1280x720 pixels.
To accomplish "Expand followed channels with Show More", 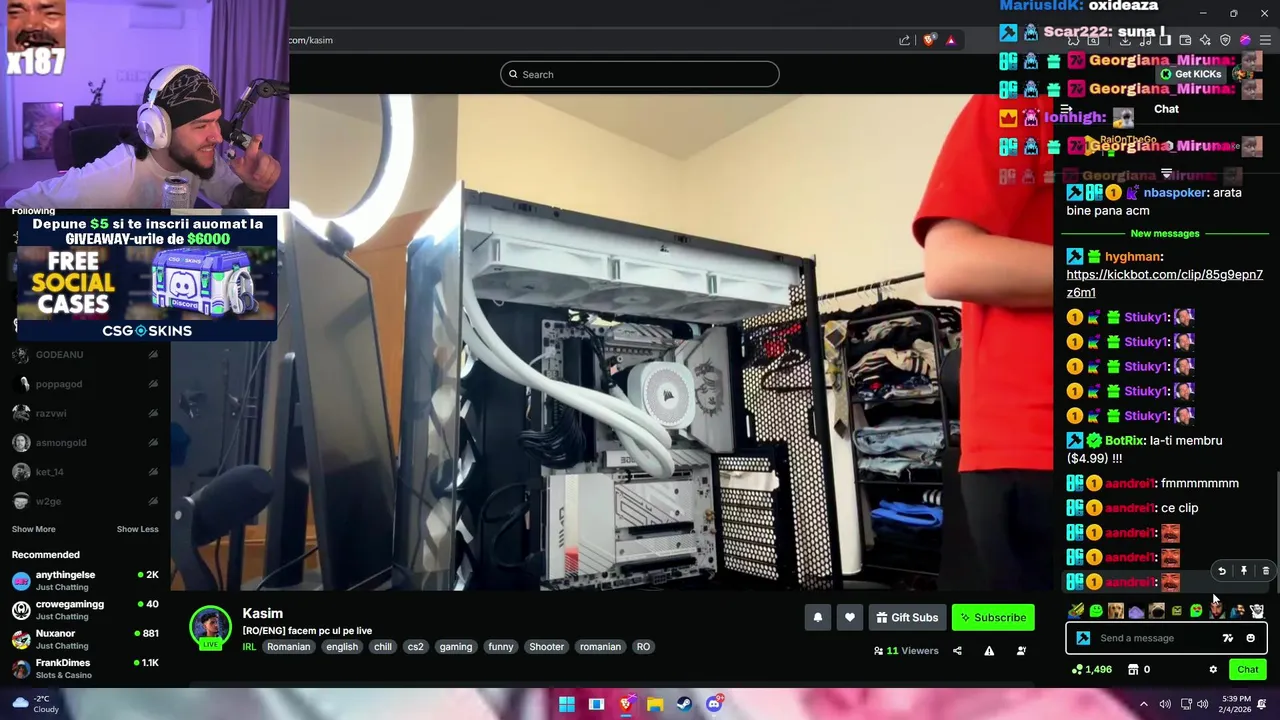I will click(x=34, y=529).
